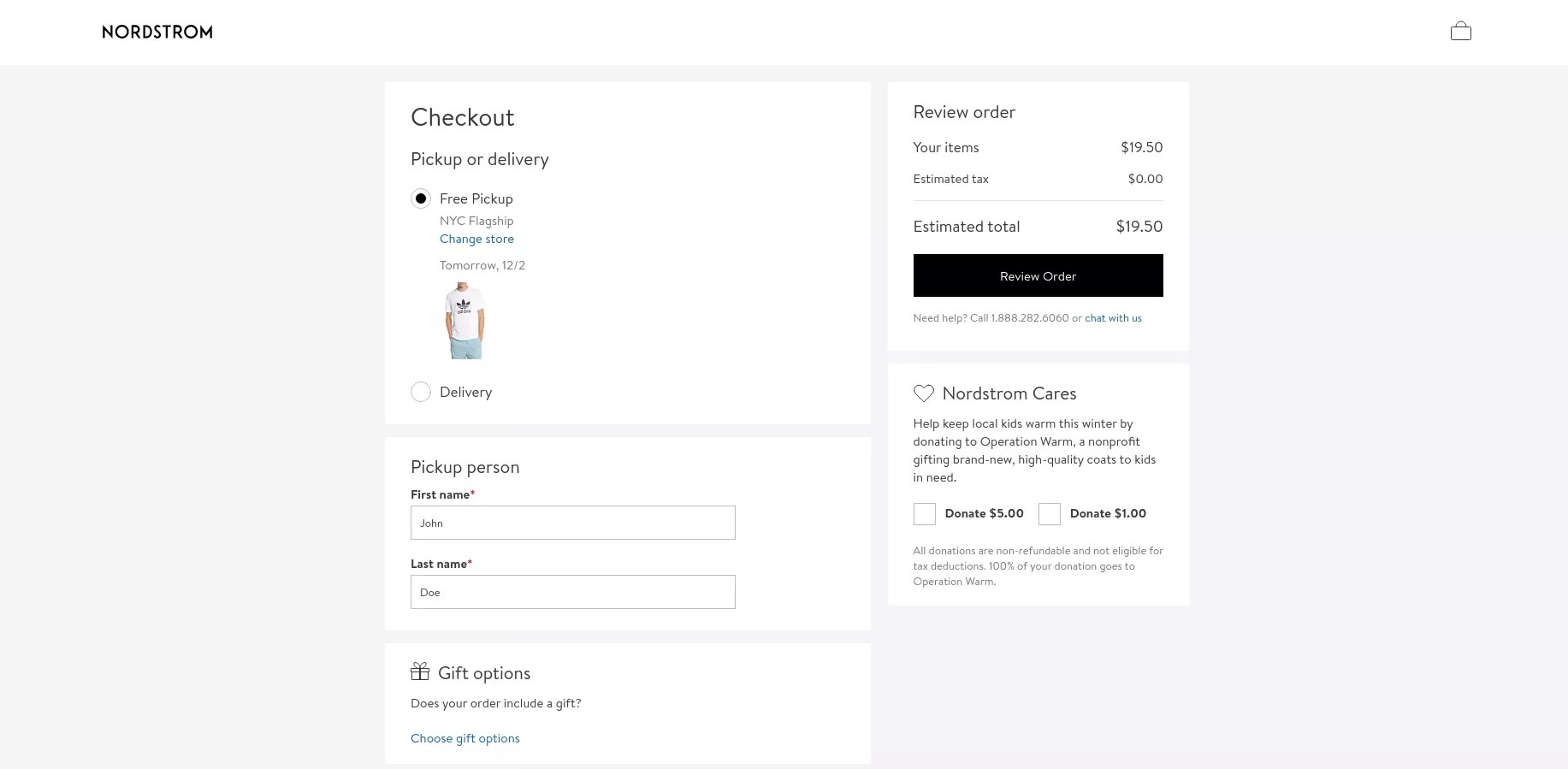Click the Estimated total amount
1568x769 pixels.
(1139, 226)
